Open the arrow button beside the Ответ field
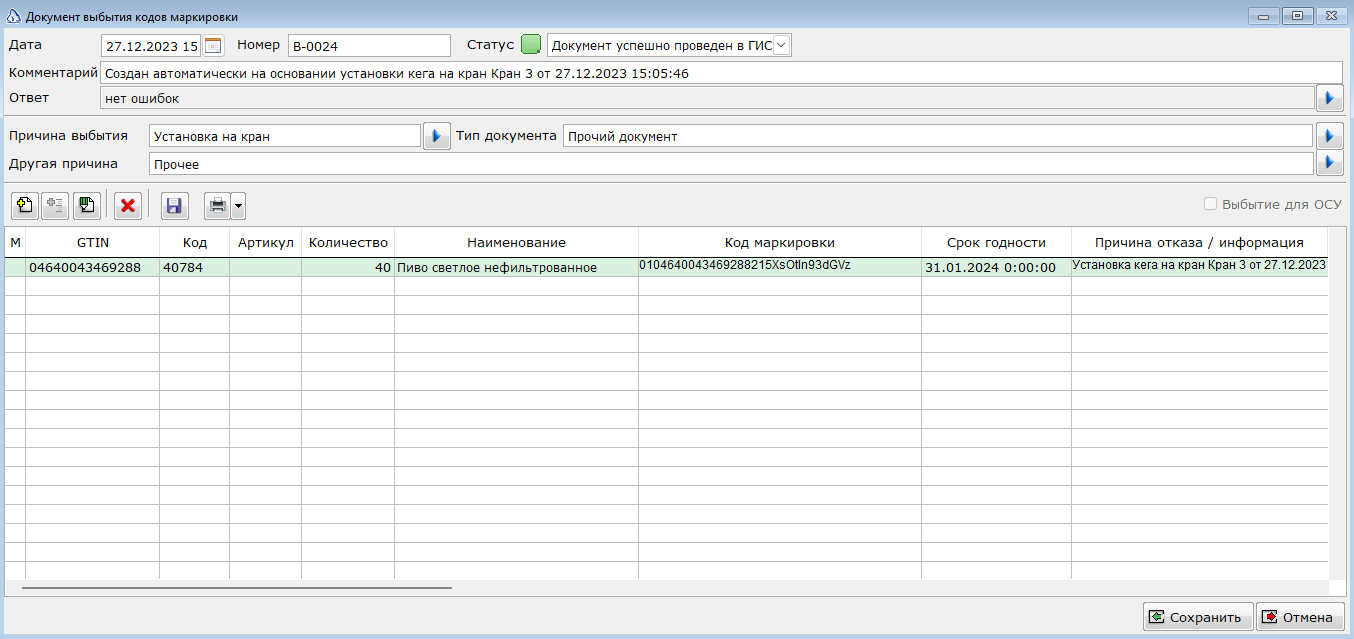The image size is (1354, 639). tap(1329, 97)
